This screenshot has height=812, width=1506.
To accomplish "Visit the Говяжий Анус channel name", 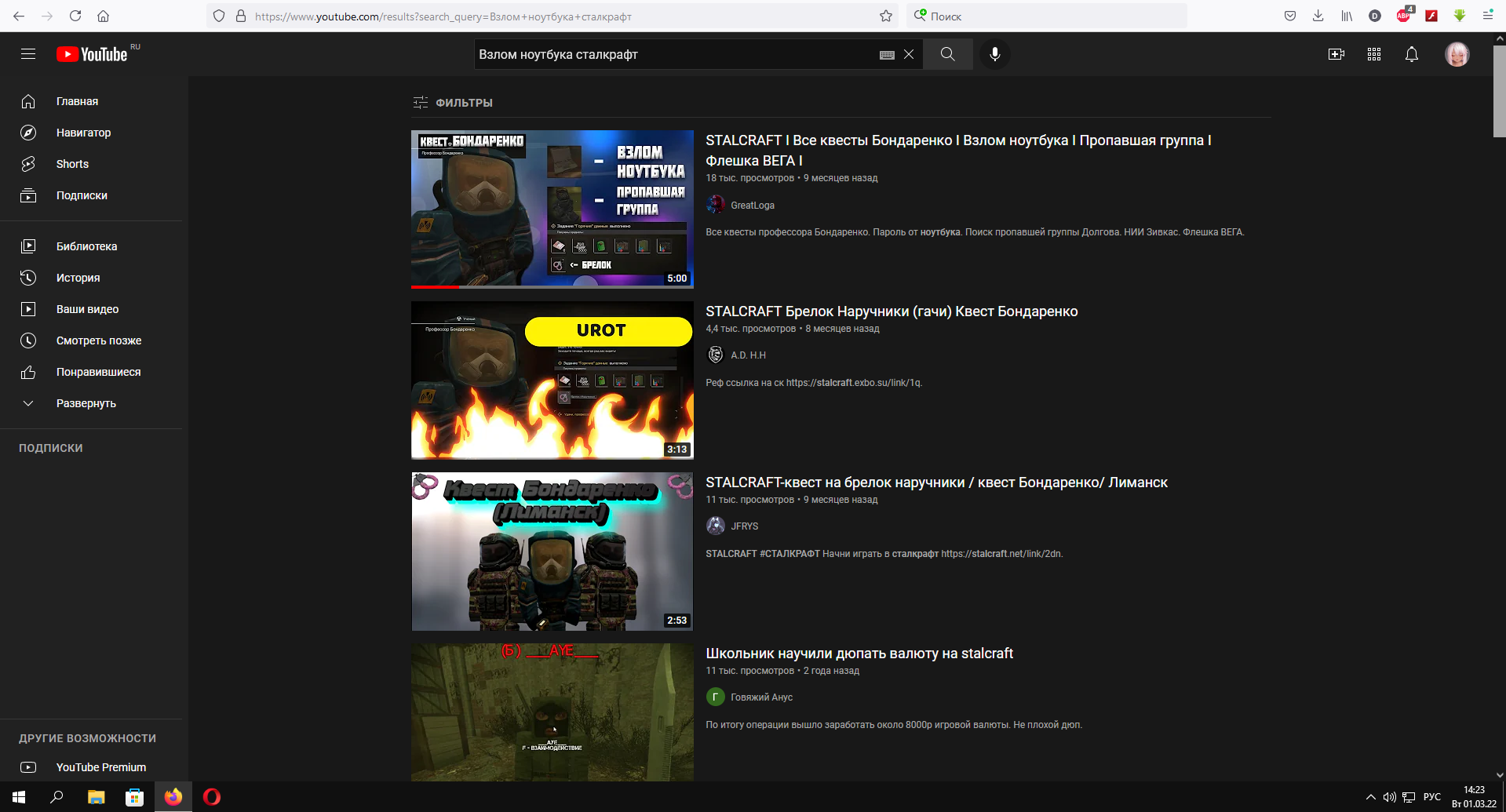I will coord(761,697).
